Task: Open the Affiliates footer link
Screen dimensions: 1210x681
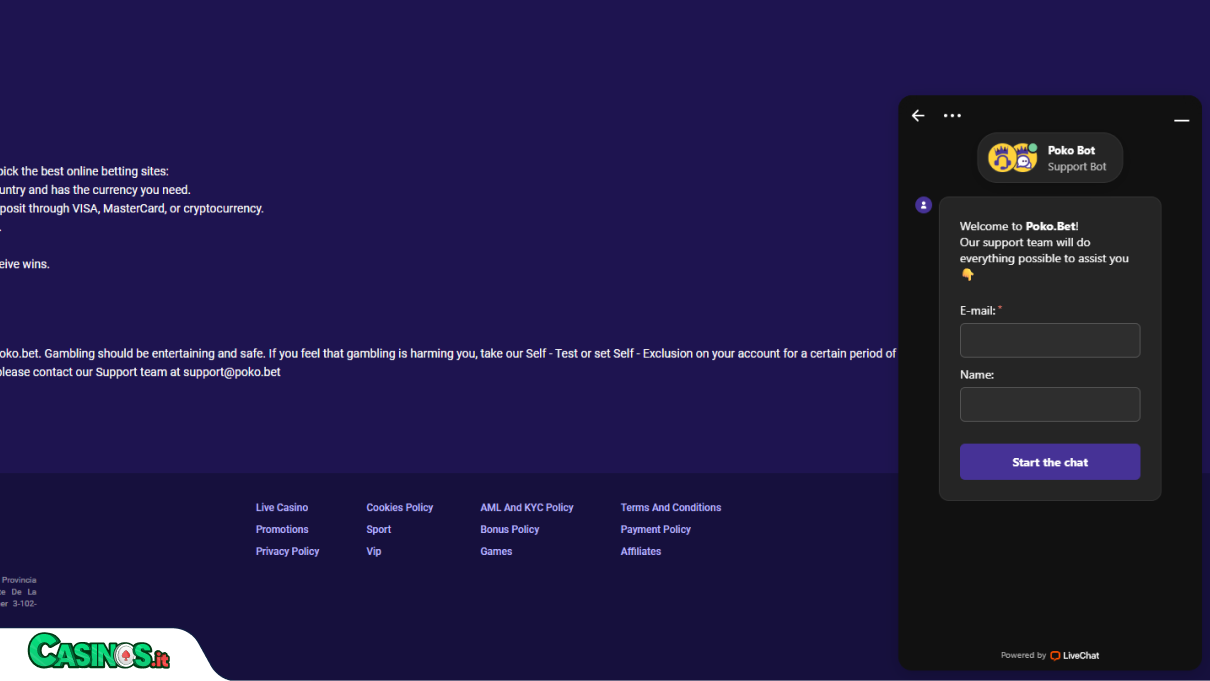Action: tap(641, 552)
